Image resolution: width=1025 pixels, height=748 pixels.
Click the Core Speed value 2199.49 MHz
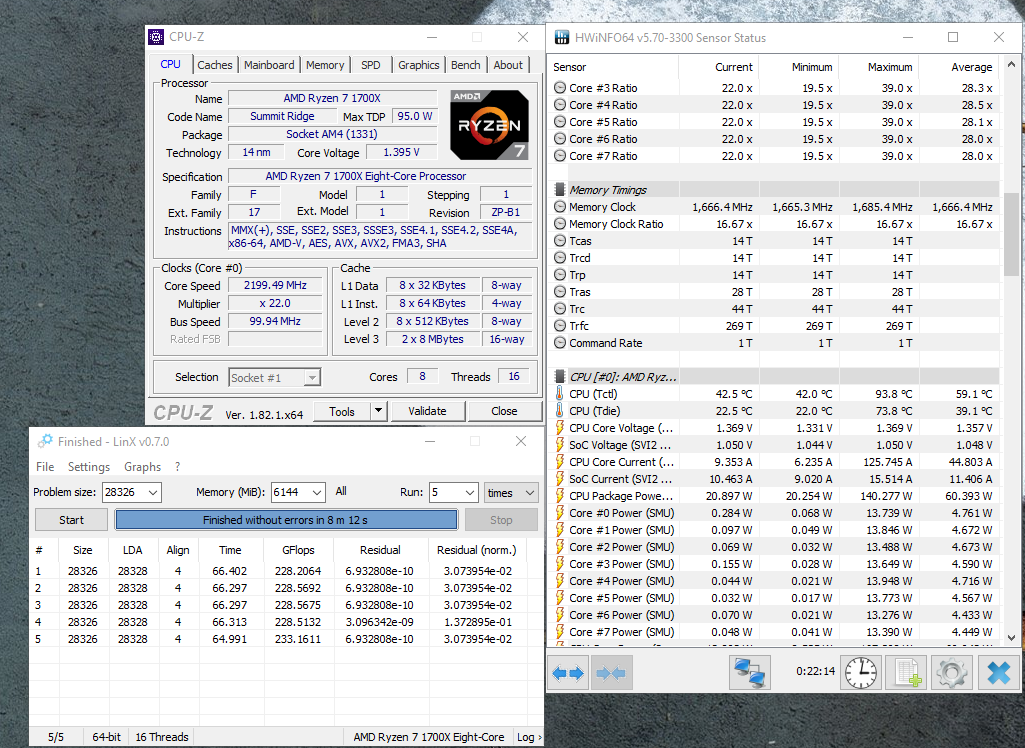point(275,285)
